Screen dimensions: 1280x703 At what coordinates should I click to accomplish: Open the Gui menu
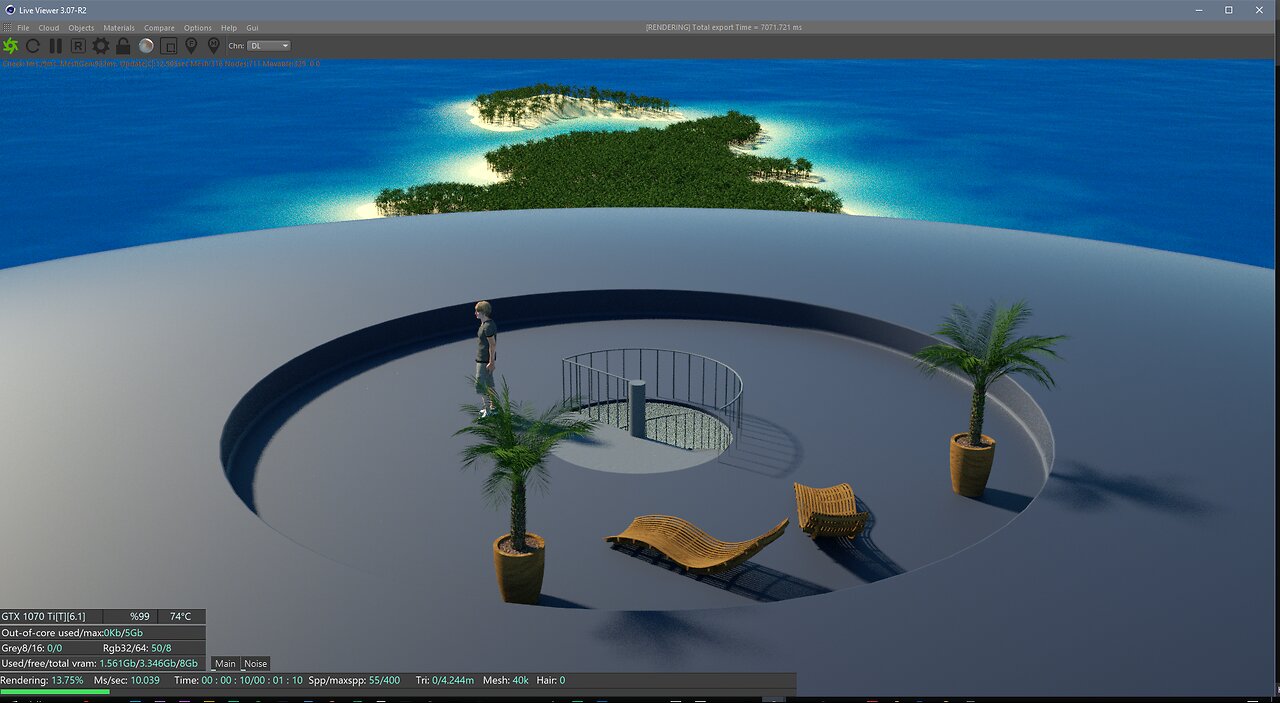tap(252, 28)
